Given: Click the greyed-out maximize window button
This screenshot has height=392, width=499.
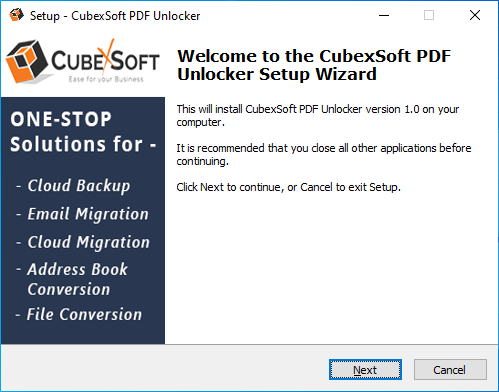Looking at the screenshot, I should 429,15.
